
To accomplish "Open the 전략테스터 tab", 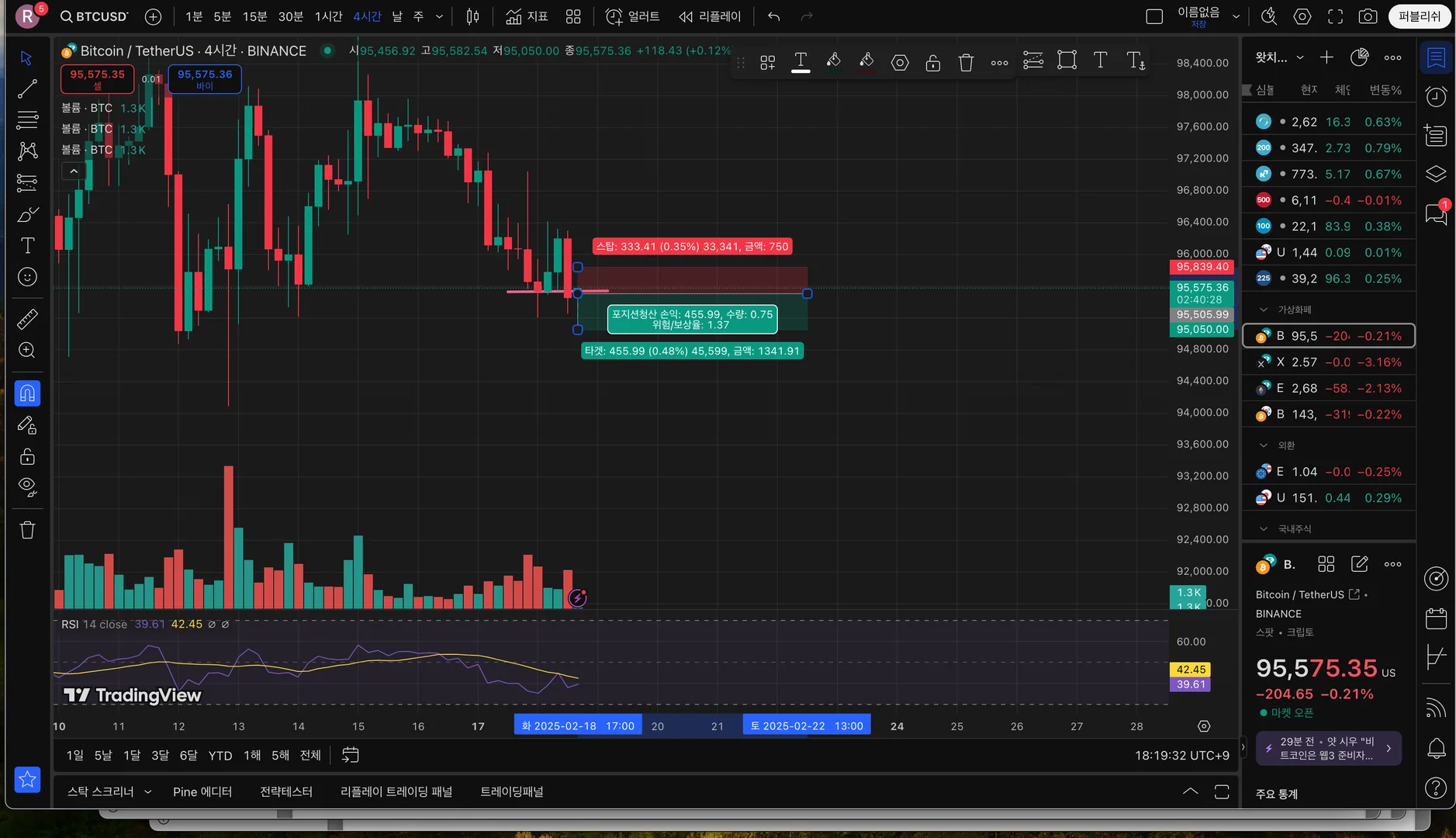I will coord(286,791).
